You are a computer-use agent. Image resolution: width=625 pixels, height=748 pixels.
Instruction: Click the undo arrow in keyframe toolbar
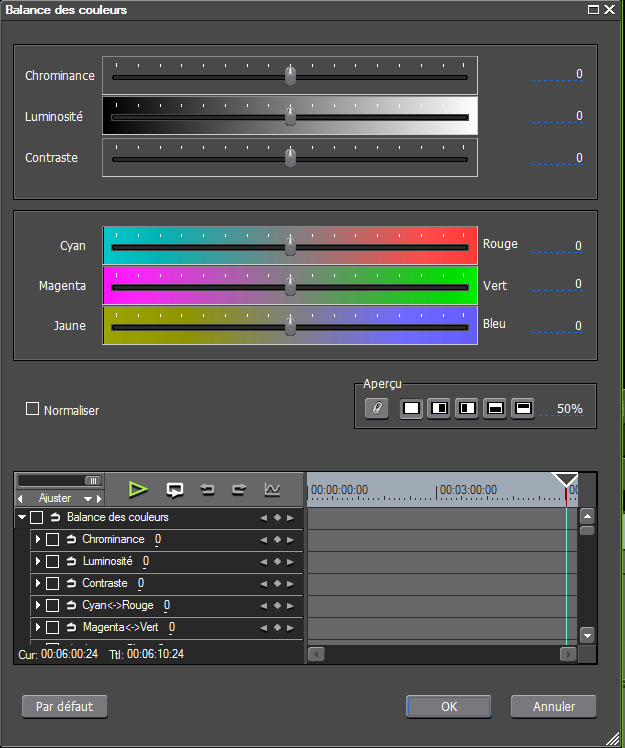(x=207, y=489)
